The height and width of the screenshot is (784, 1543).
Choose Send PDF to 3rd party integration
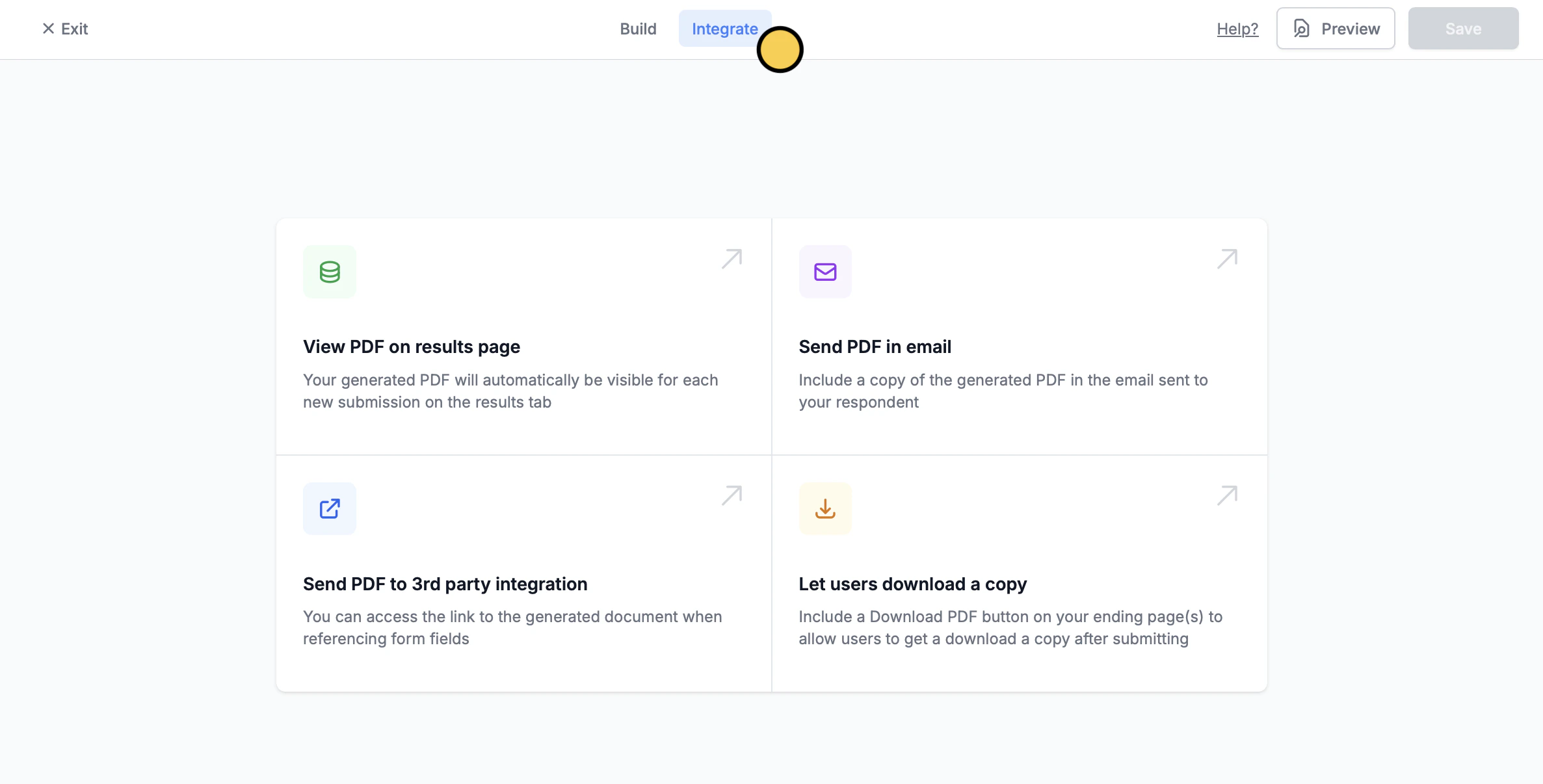[445, 584]
